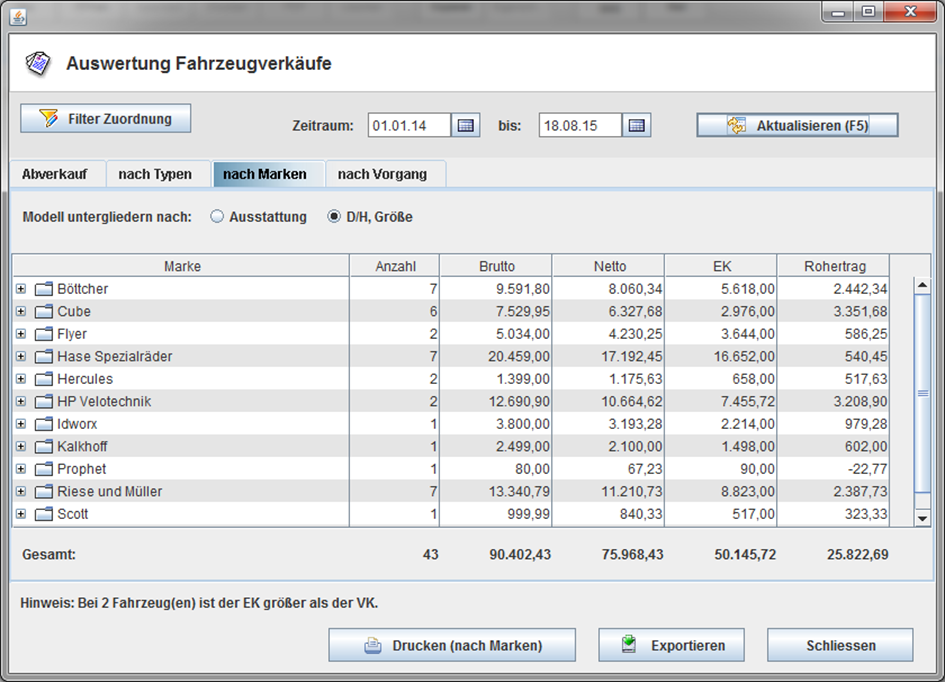The height and width of the screenshot is (682, 945).
Task: Expand the Flyer brand row
Action: pos(21,334)
